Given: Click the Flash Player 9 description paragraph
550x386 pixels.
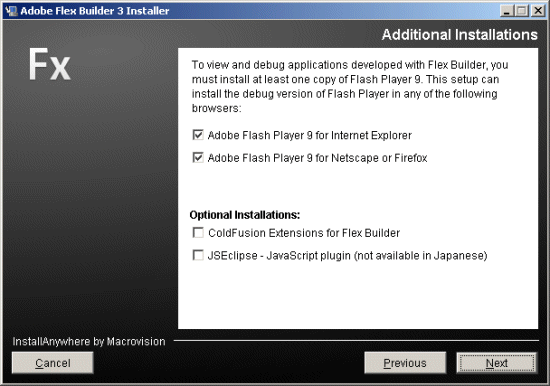Looking at the screenshot, I should coord(350,86).
